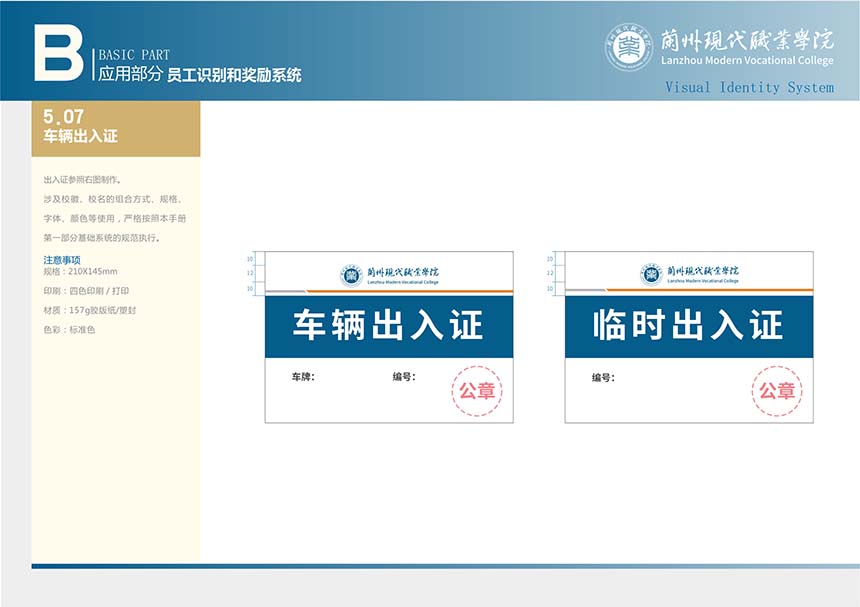Click the 员工识别和奖励系统 header title
Screen dimensions: 860x607
[234, 75]
